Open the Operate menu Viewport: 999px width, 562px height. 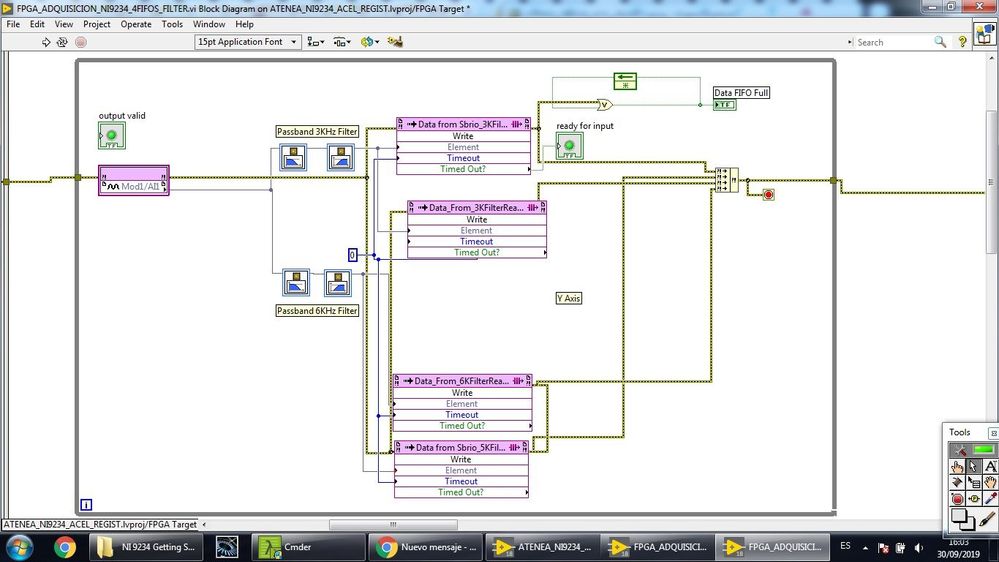point(136,24)
